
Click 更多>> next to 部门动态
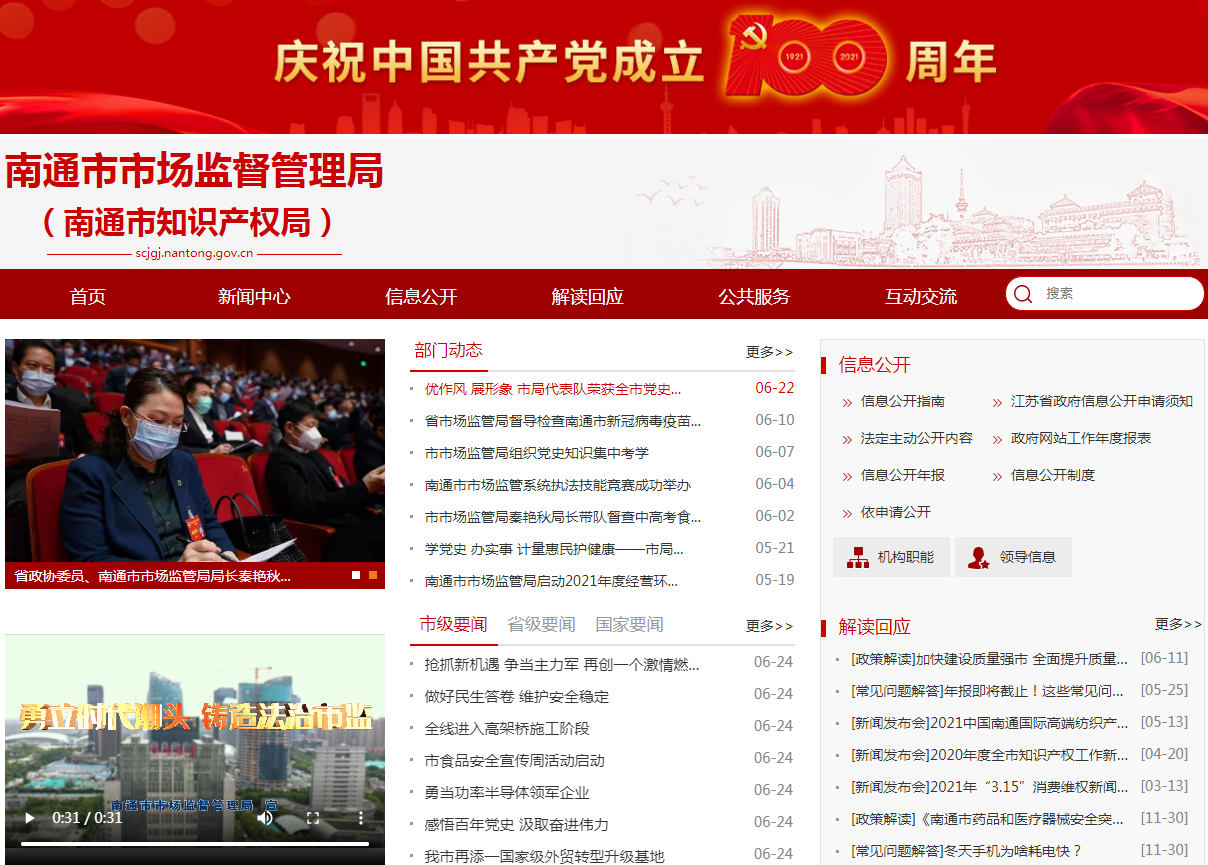[769, 352]
